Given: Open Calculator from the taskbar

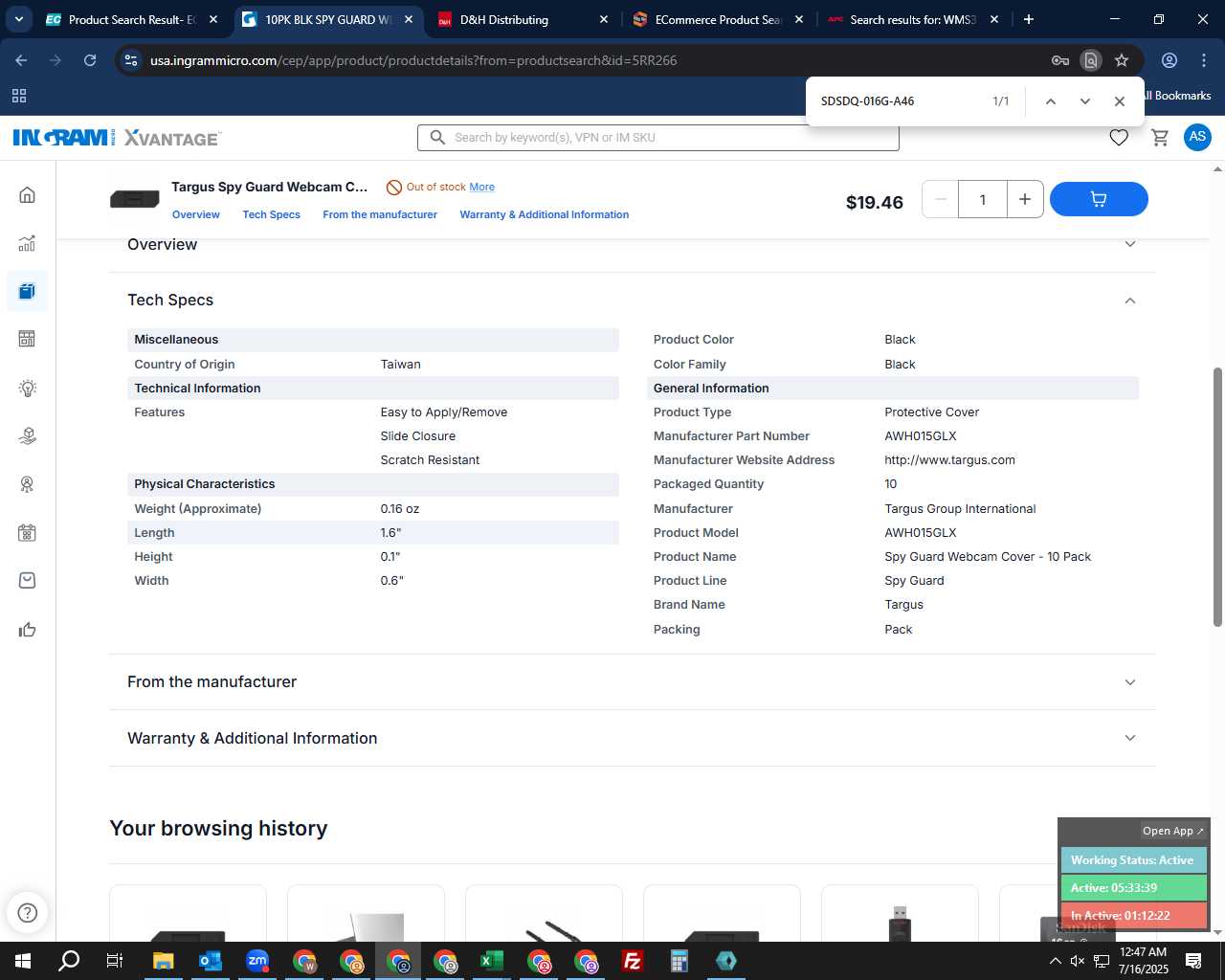Looking at the screenshot, I should [x=679, y=961].
